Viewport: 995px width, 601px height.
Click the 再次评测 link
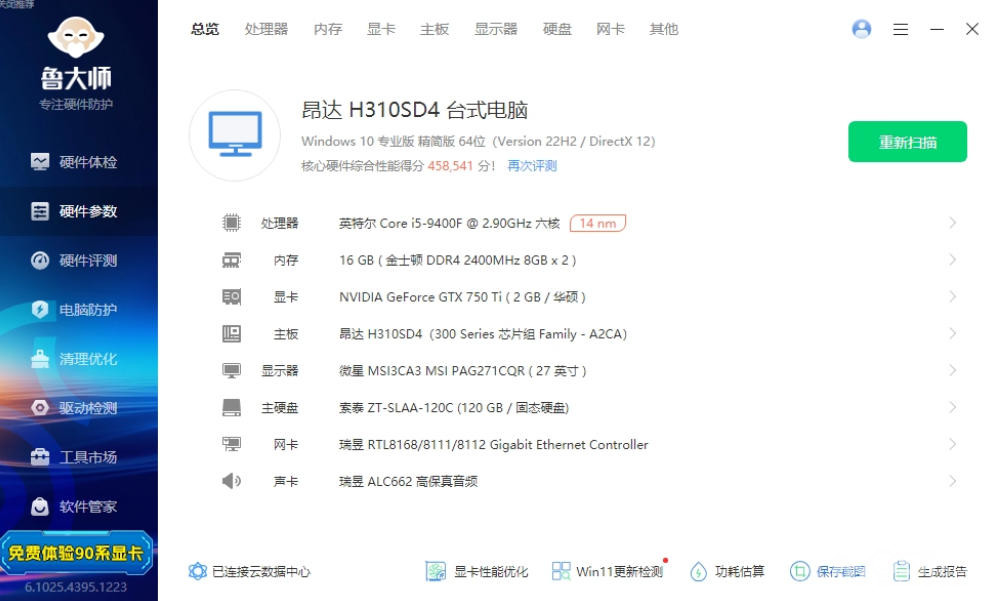pos(532,166)
